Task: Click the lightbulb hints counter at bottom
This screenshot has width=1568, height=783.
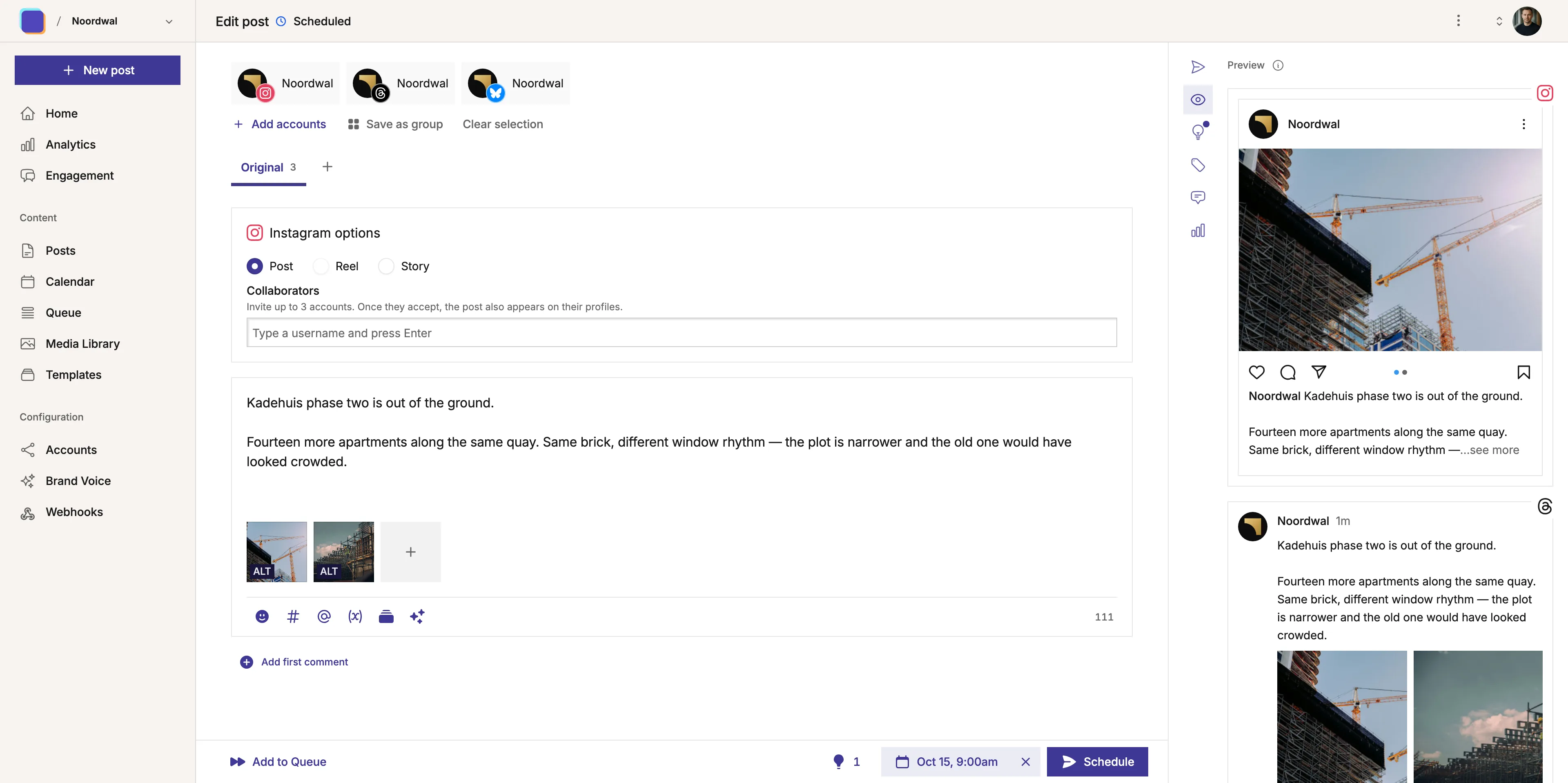Action: coord(846,762)
